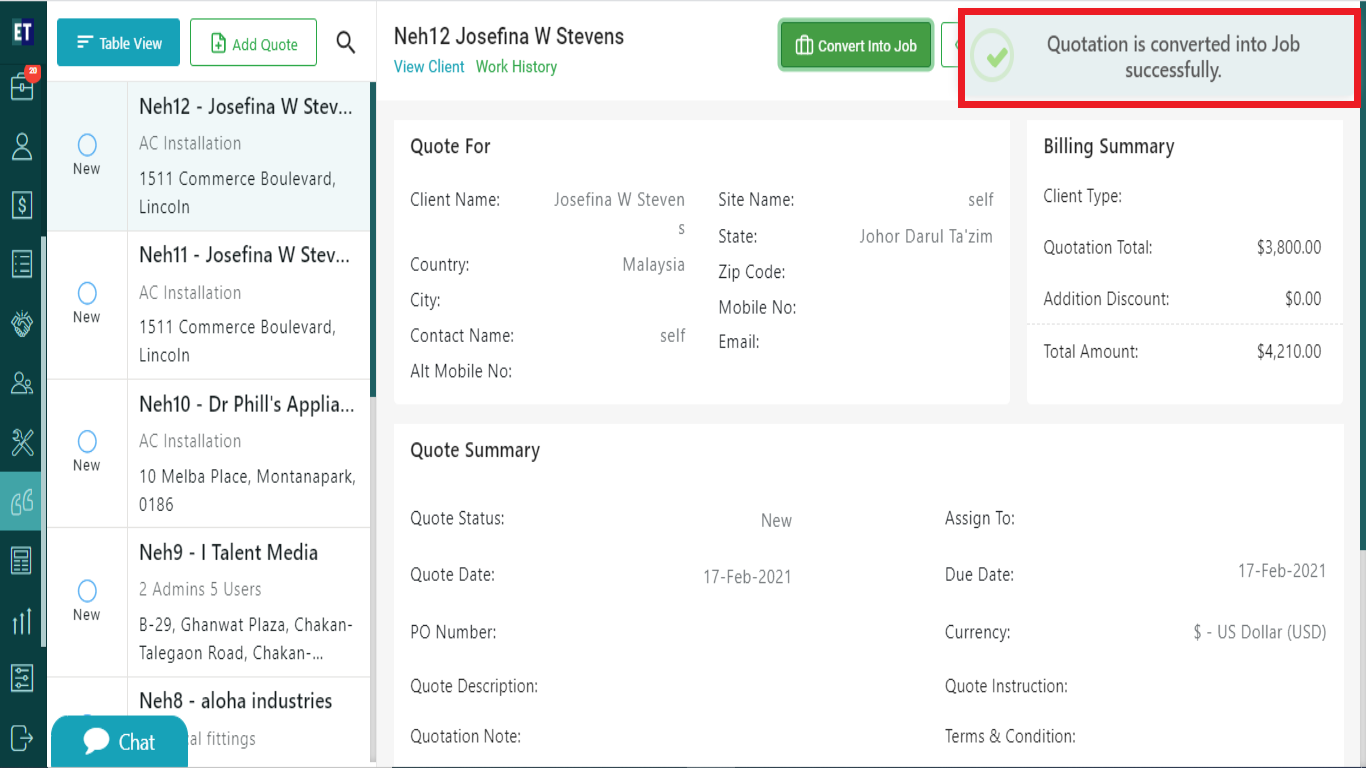Viewport: 1366px width, 768px height.
Task: Click the Quote Summary heading
Action: pos(475,450)
